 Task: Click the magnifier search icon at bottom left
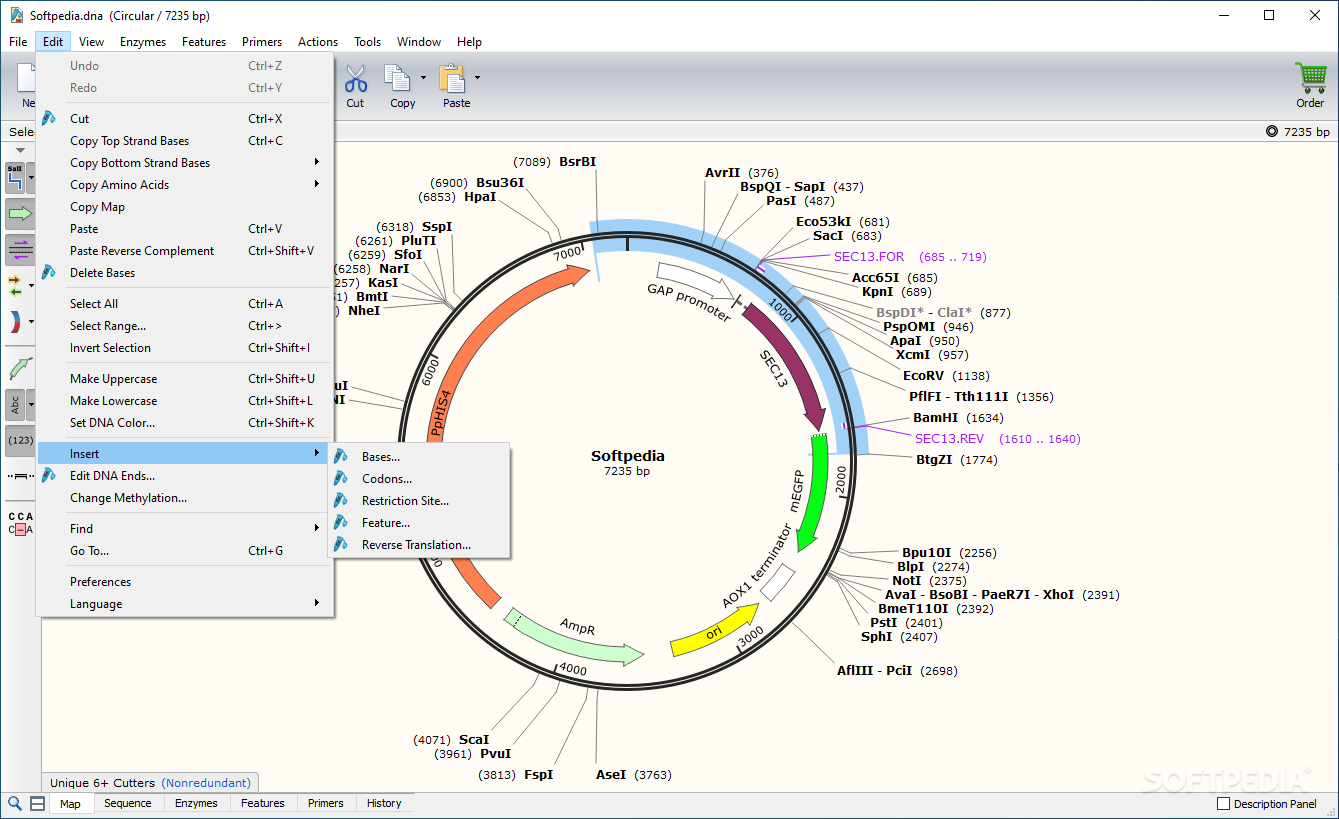coord(15,803)
